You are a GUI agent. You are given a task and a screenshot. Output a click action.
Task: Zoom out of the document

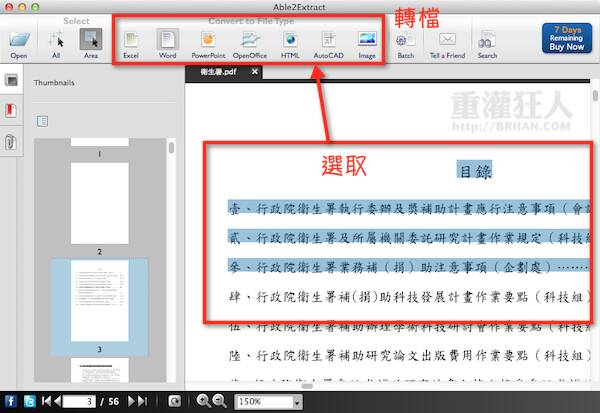click(x=220, y=401)
